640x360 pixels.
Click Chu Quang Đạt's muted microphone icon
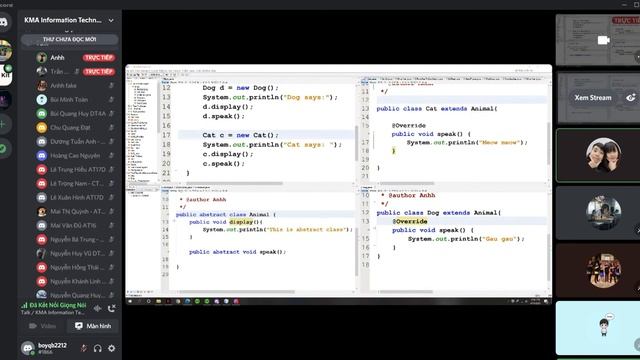click(x=111, y=127)
